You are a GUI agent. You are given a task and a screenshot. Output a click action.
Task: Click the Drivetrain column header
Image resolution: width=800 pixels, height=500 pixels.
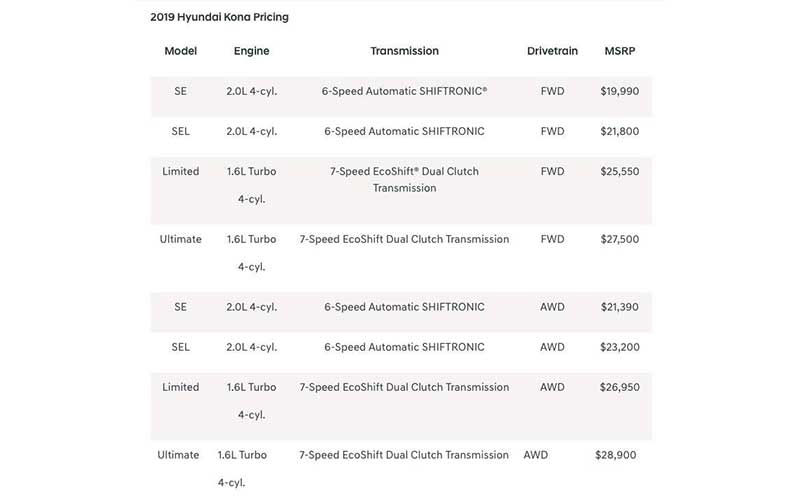click(x=552, y=51)
